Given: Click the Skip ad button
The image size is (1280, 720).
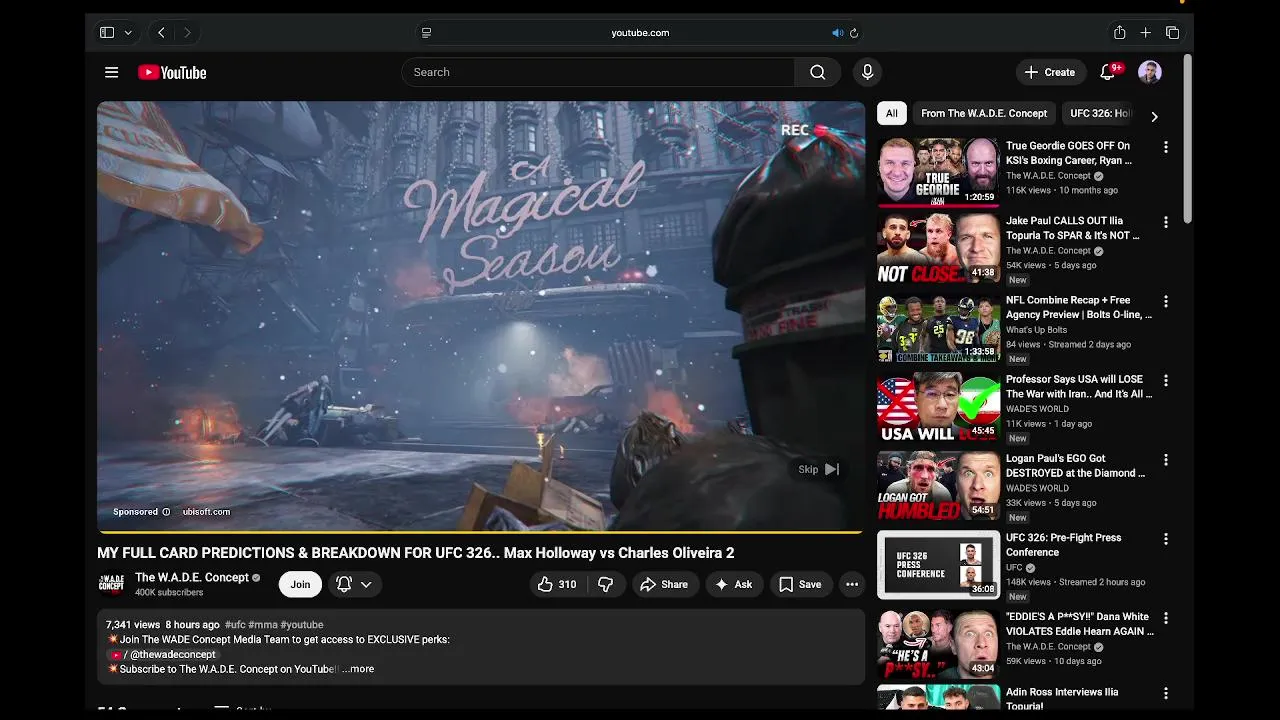Looking at the screenshot, I should coord(818,469).
